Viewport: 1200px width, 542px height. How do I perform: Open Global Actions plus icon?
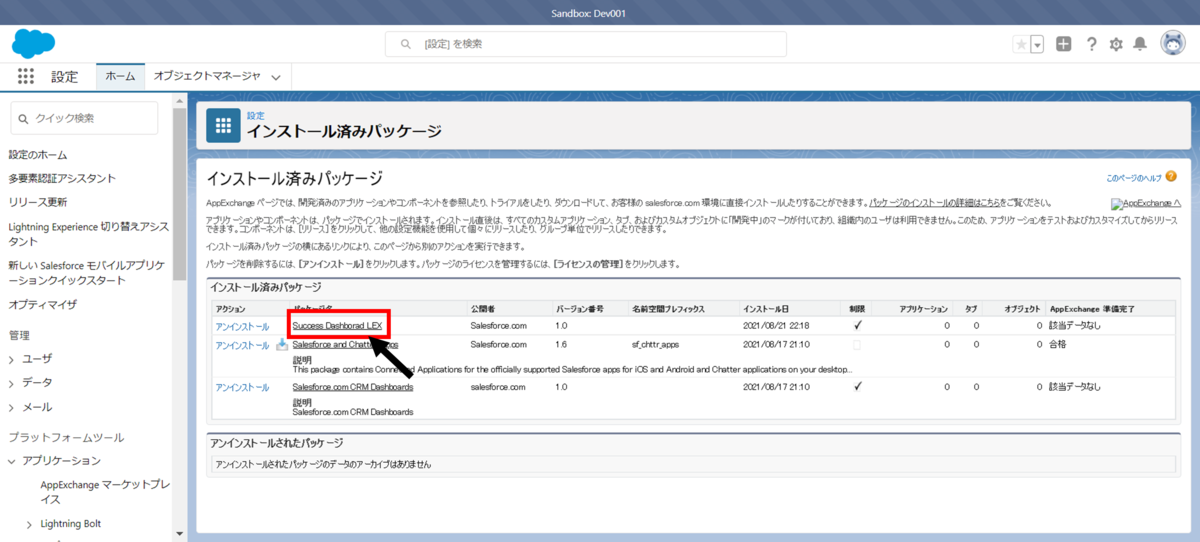[x=1064, y=44]
